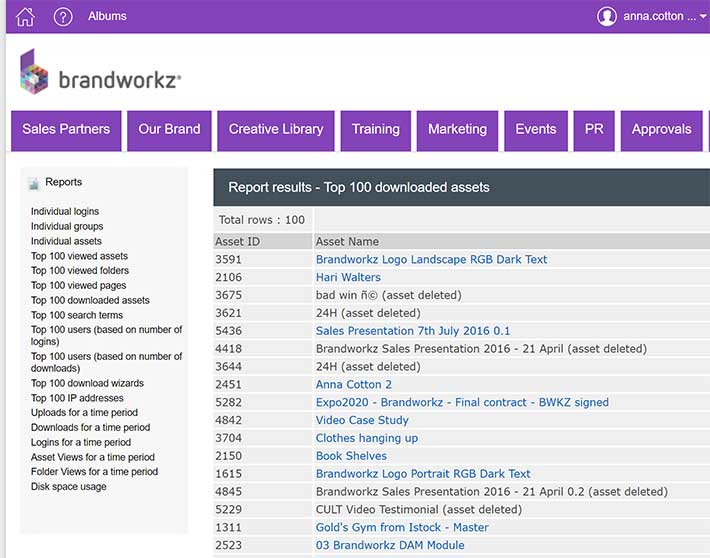Open the Sales Partners tab
The image size is (710, 558).
[66, 130]
